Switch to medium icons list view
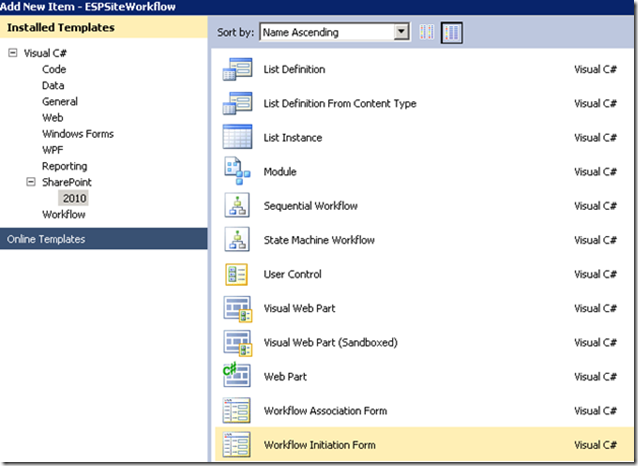Image resolution: width=638 pixels, height=466 pixels. pyautogui.click(x=452, y=33)
